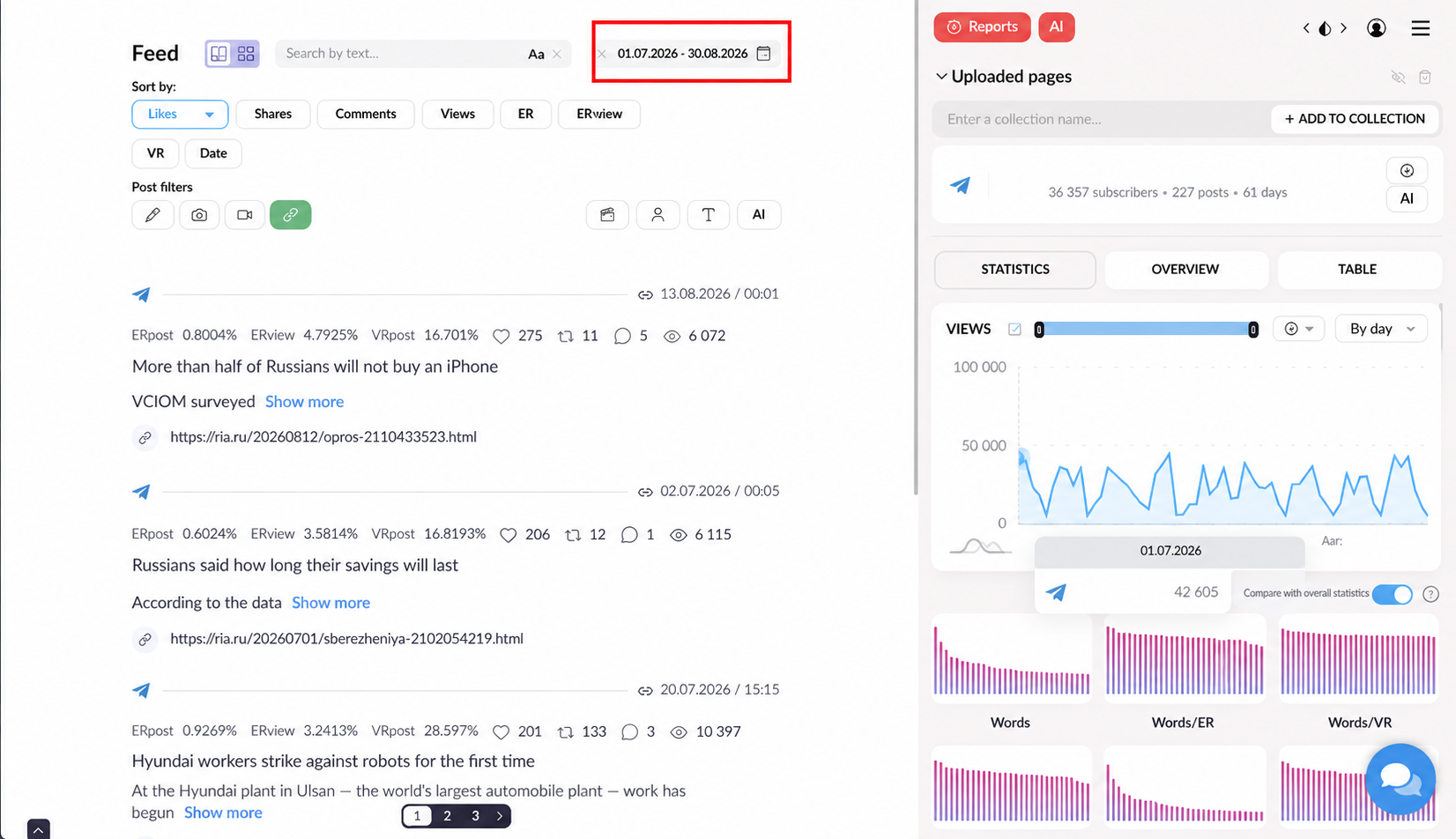Open the live chat bubble widget
Screen dimensions: 1456x839
[1400, 779]
